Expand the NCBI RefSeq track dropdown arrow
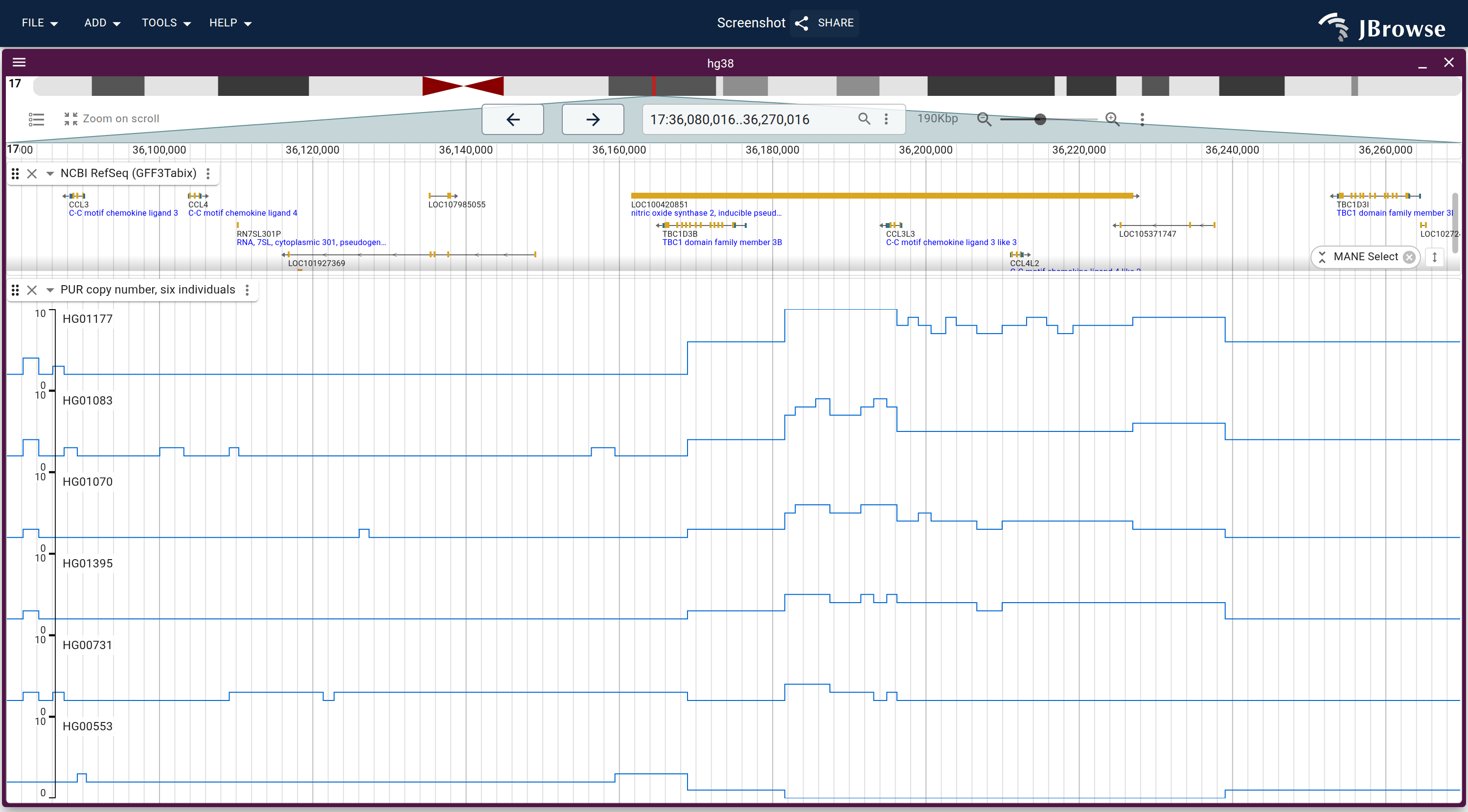The image size is (1468, 812). pos(50,174)
